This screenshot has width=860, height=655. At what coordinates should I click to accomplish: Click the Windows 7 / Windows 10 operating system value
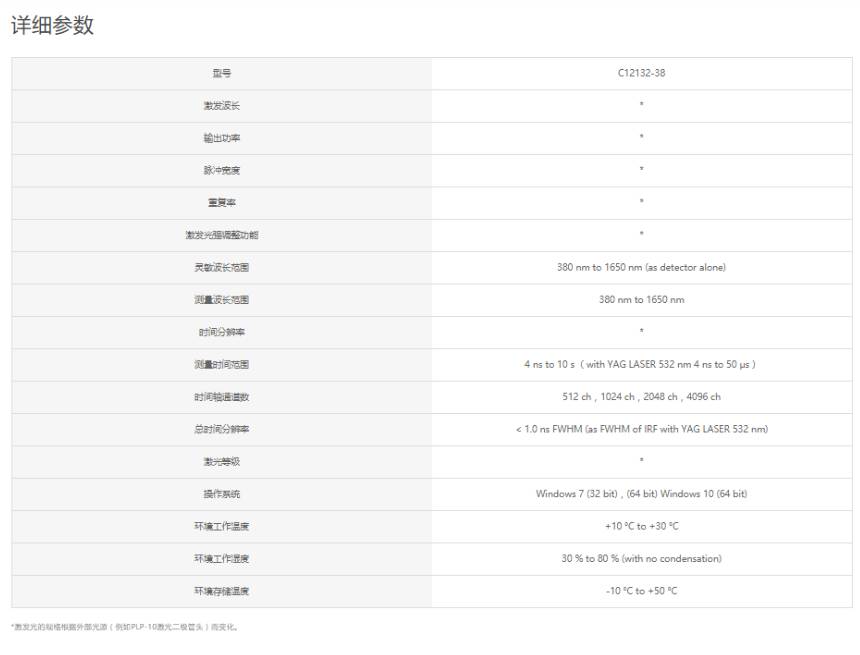click(x=641, y=494)
